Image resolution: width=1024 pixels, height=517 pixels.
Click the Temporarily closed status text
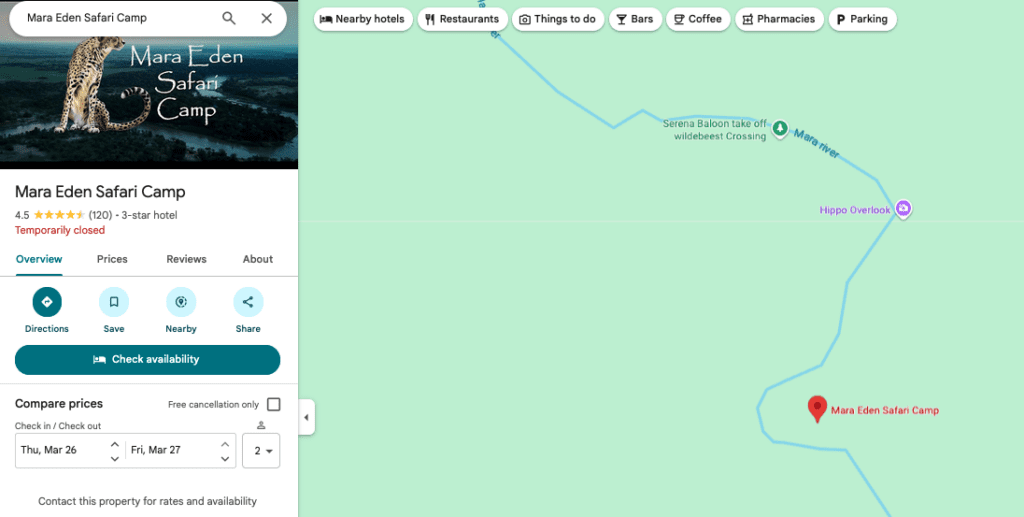(59, 230)
